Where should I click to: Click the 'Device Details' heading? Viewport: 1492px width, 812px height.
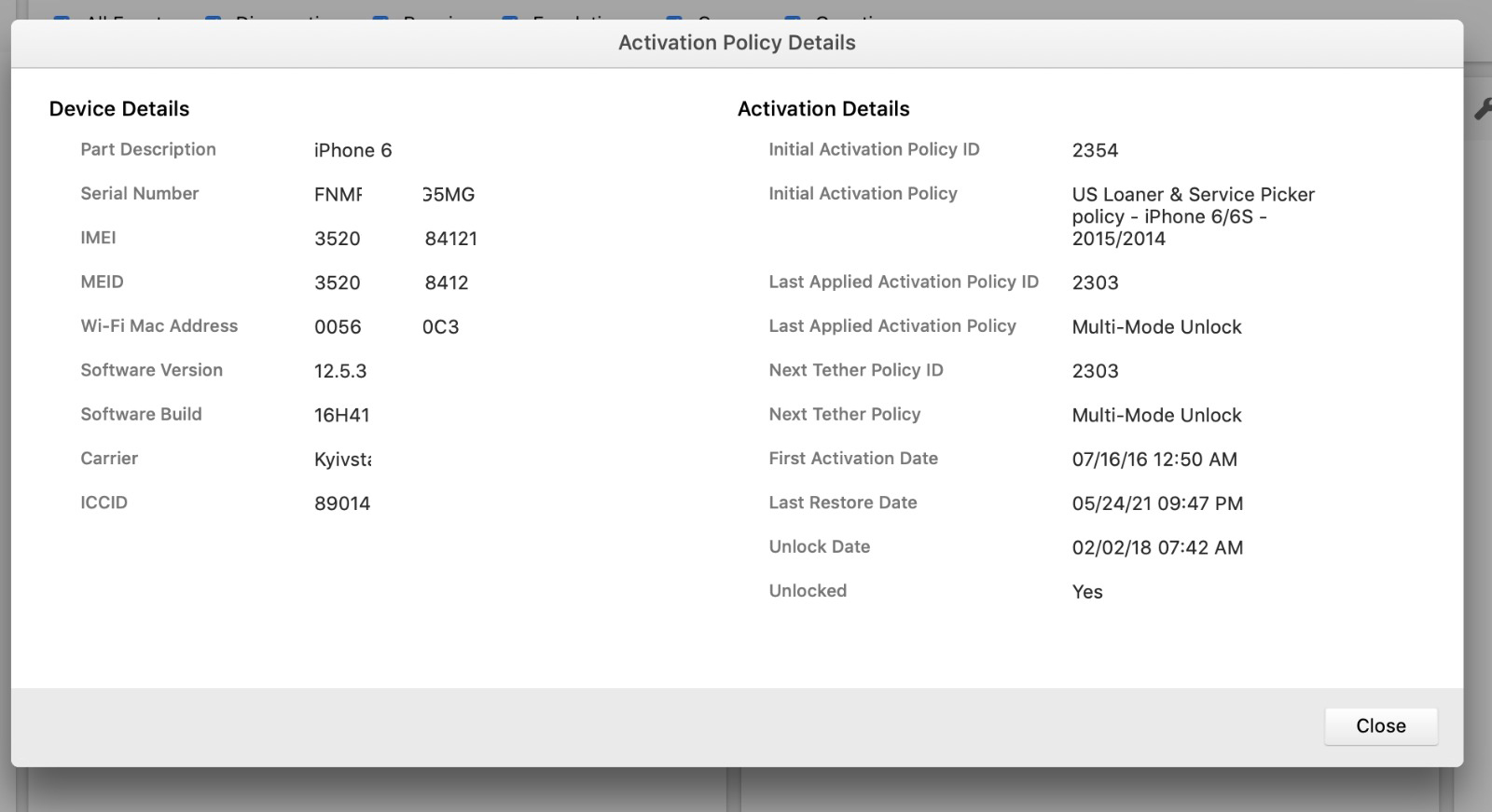119,109
